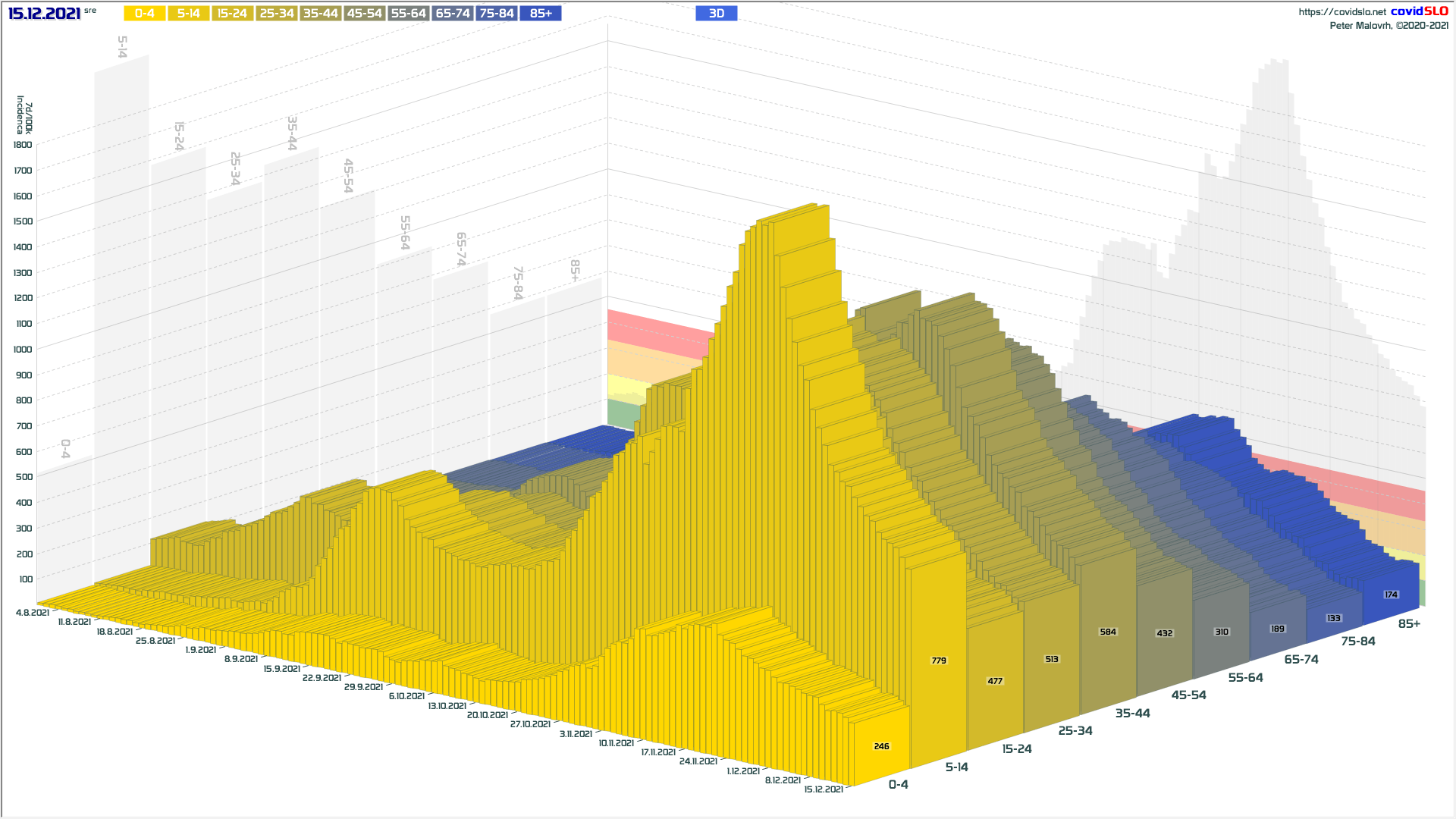Screen dimensions: 1456x819
Task: Click the covidSLO logo
Action: tap(1419, 11)
